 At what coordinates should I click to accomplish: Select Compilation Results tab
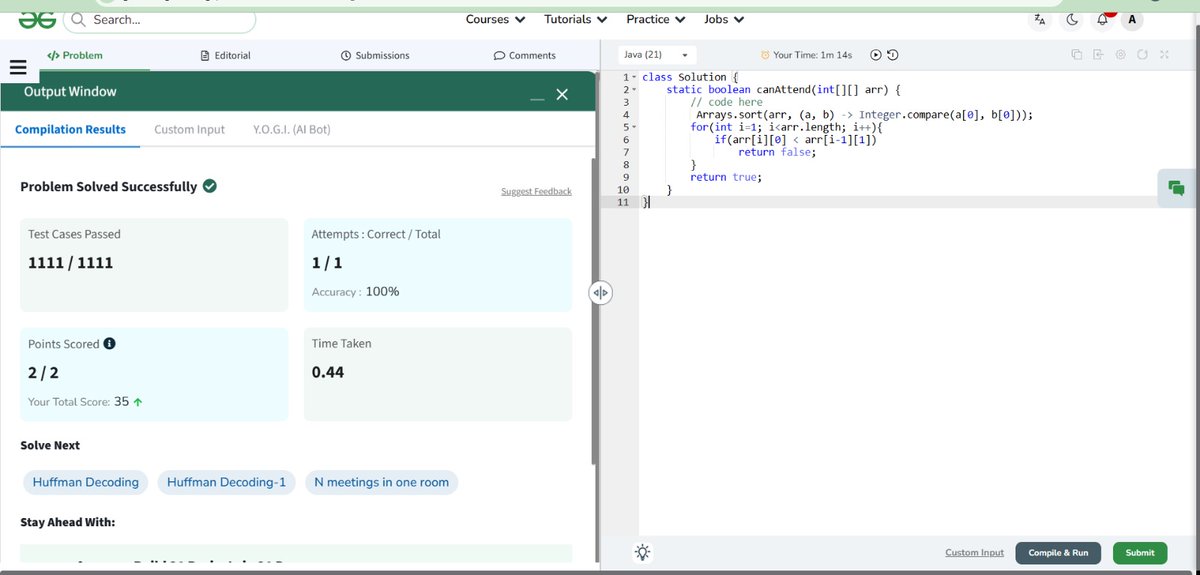[70, 129]
